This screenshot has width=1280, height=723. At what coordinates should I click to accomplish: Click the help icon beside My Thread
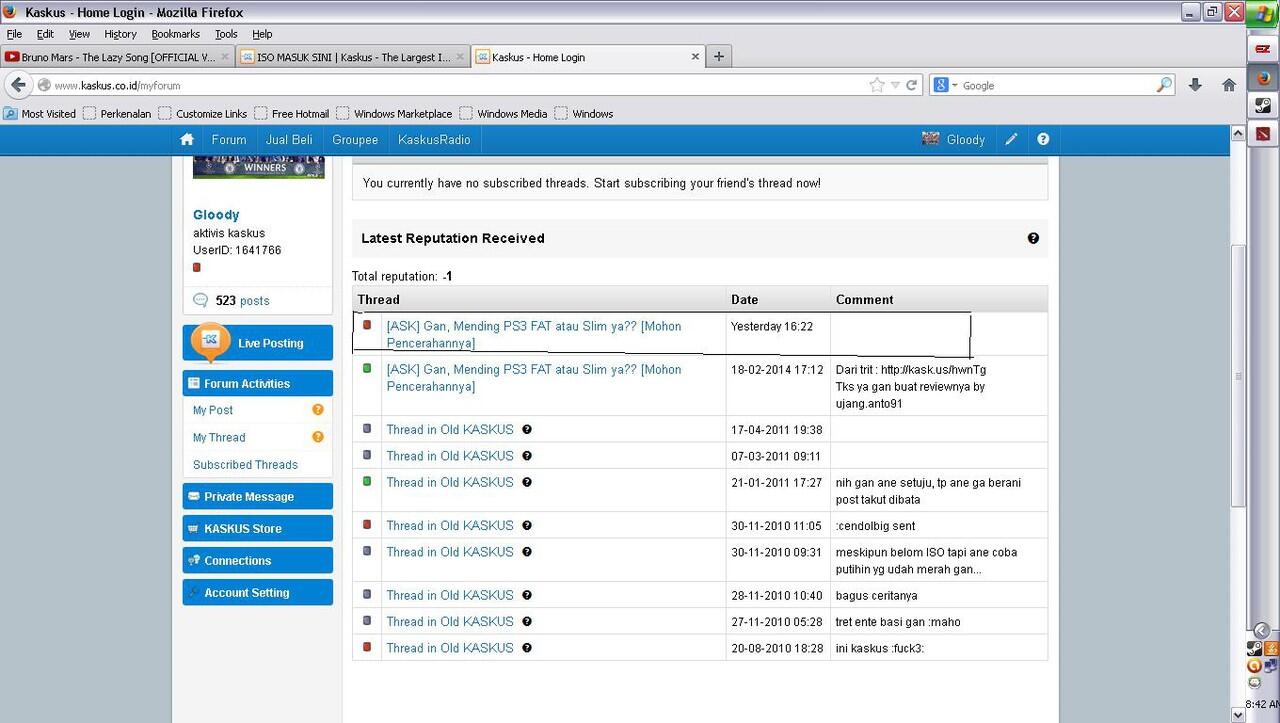point(318,437)
